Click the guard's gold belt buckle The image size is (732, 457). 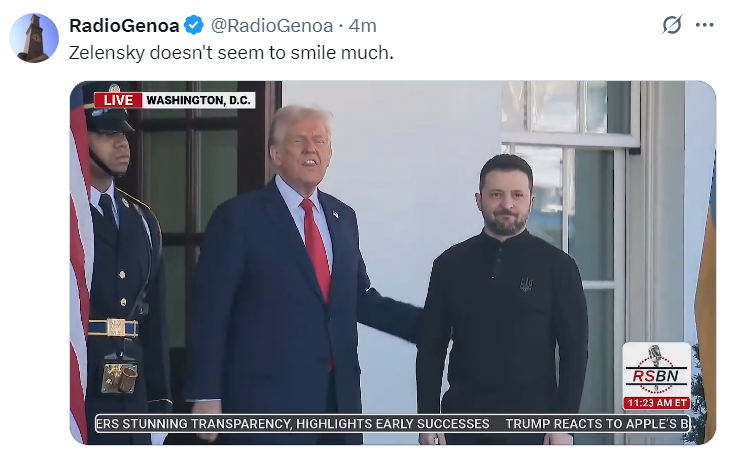[x=116, y=327]
